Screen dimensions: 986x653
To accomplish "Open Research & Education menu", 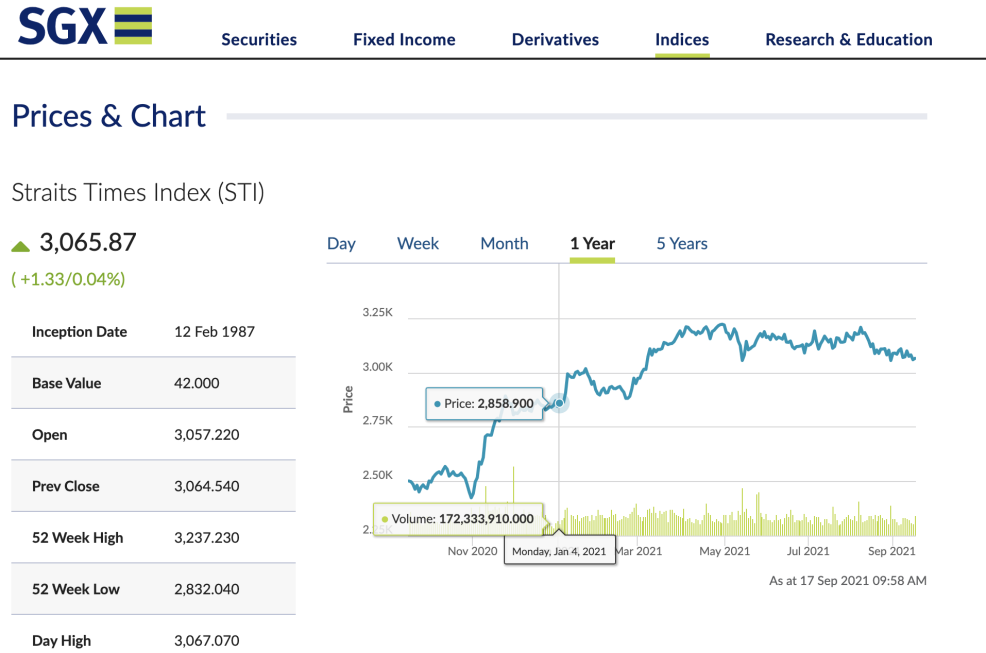I will [848, 40].
